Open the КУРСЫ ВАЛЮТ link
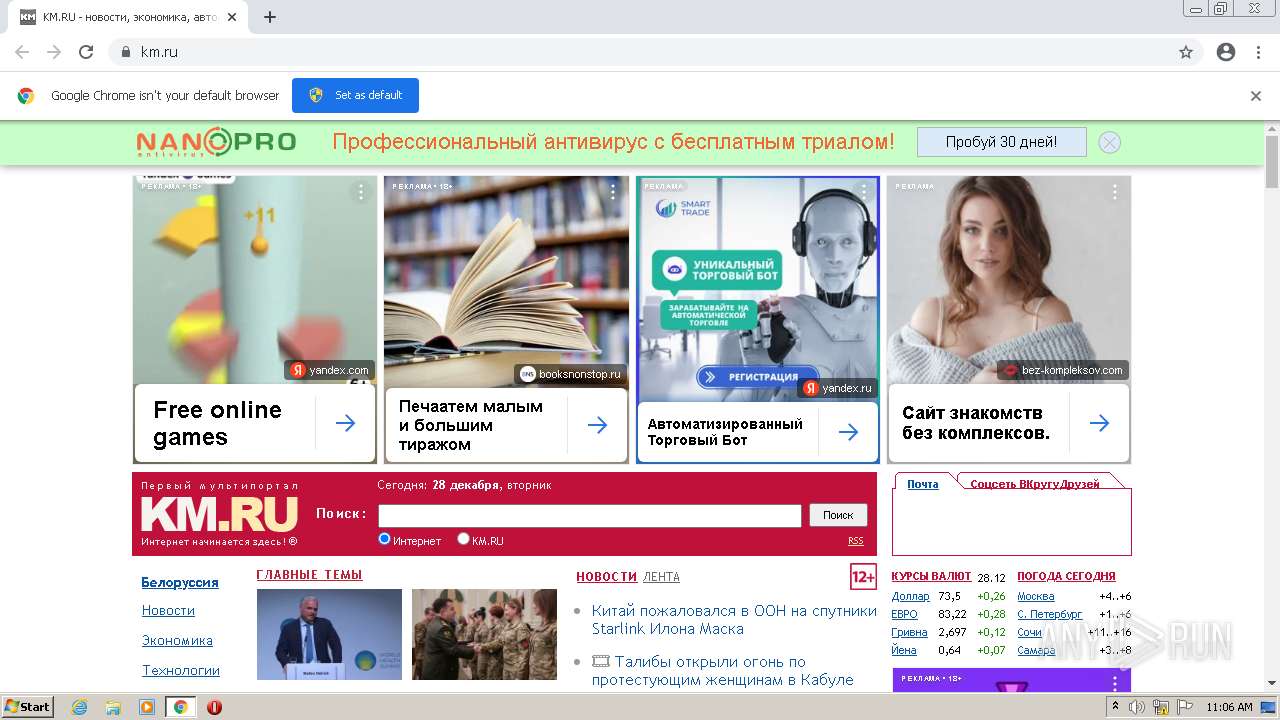This screenshot has width=1280, height=720. (x=931, y=576)
